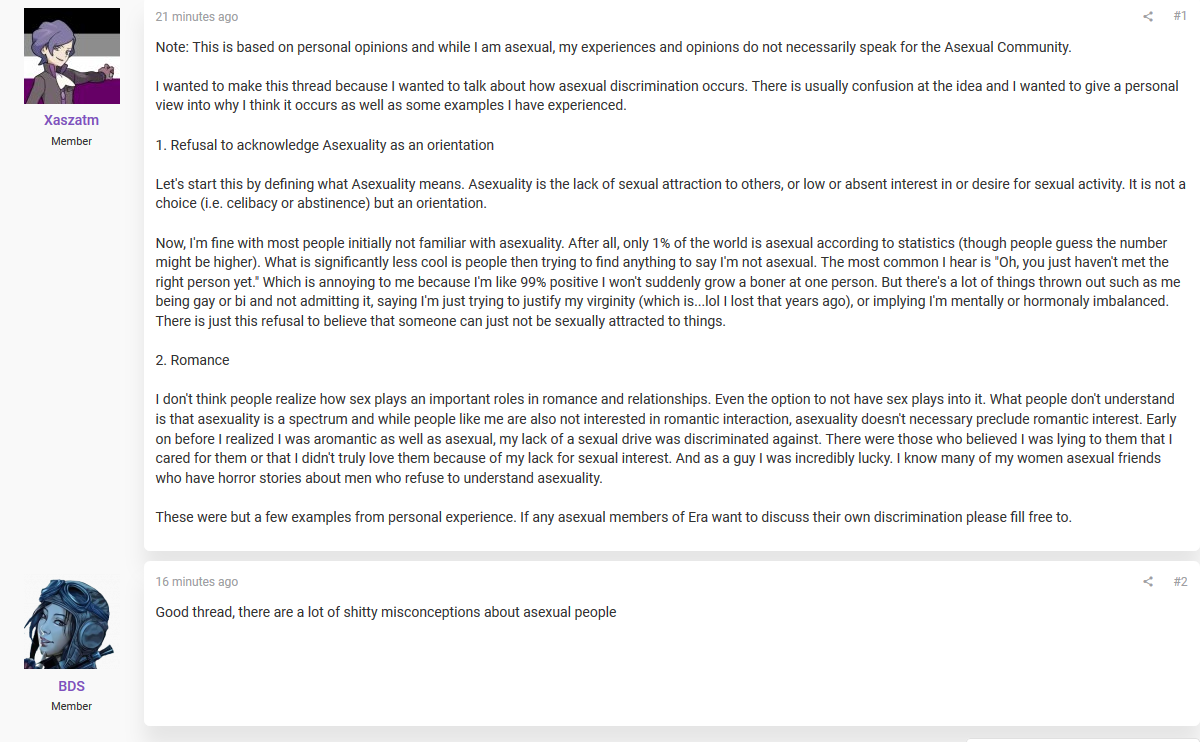Open the BDS username profile link
The width and height of the screenshot is (1200, 742).
tap(72, 686)
